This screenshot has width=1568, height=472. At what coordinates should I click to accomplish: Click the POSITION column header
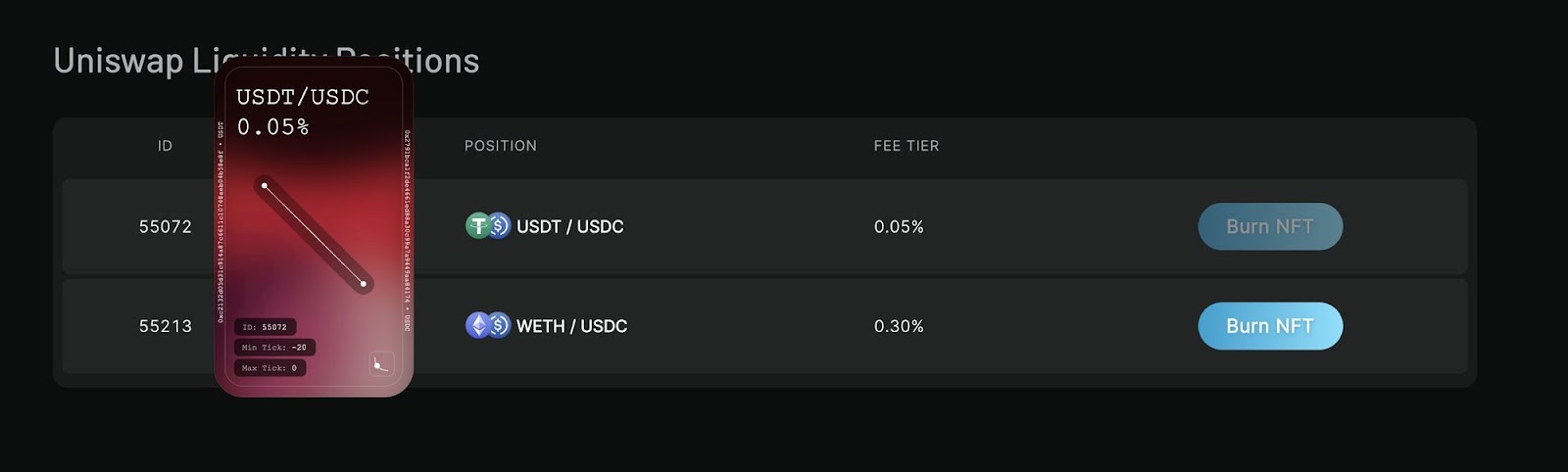[x=501, y=146]
